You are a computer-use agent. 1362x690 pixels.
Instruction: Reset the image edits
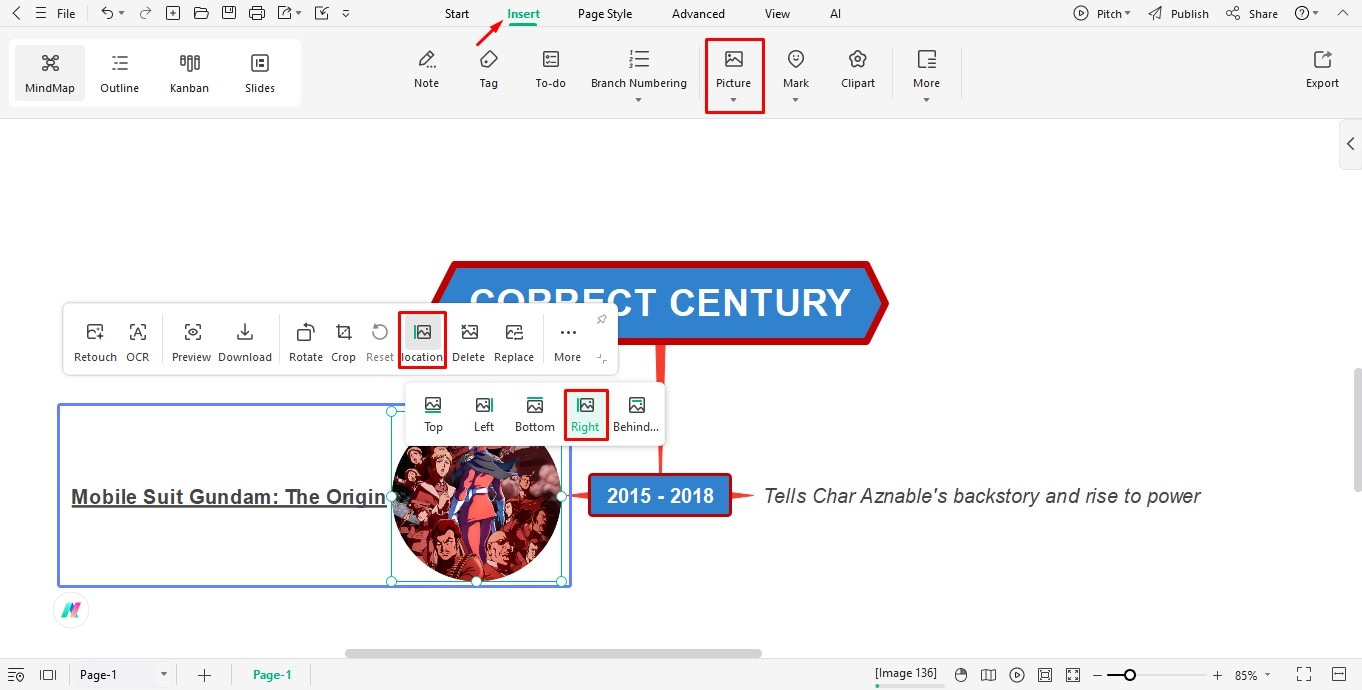[380, 343]
